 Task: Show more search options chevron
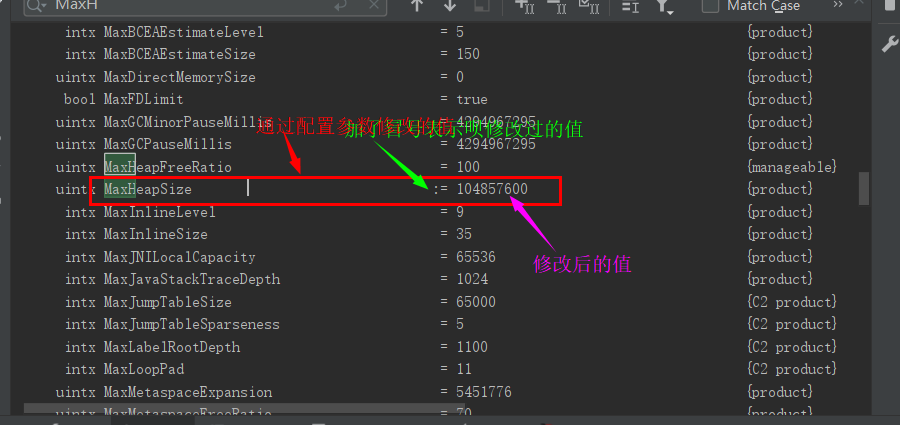tap(838, 5)
